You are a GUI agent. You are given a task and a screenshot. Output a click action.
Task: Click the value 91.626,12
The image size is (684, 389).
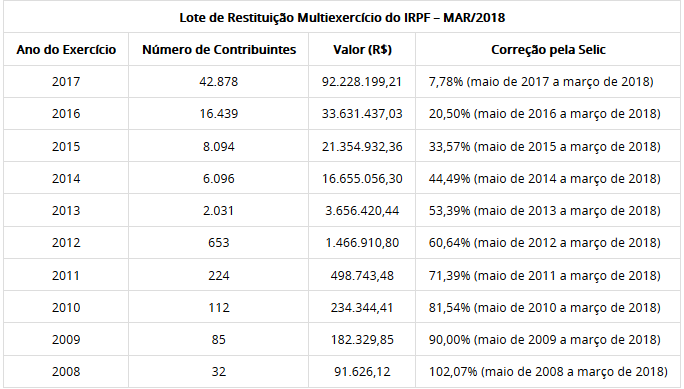tap(362, 372)
